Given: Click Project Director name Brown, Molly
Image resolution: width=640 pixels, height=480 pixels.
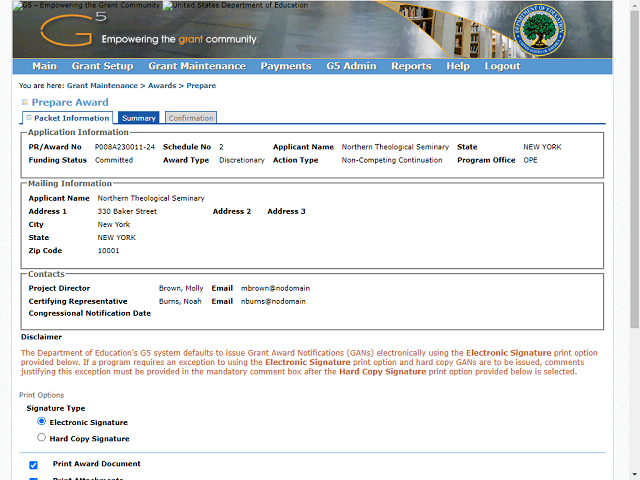Looking at the screenshot, I should click(181, 288).
